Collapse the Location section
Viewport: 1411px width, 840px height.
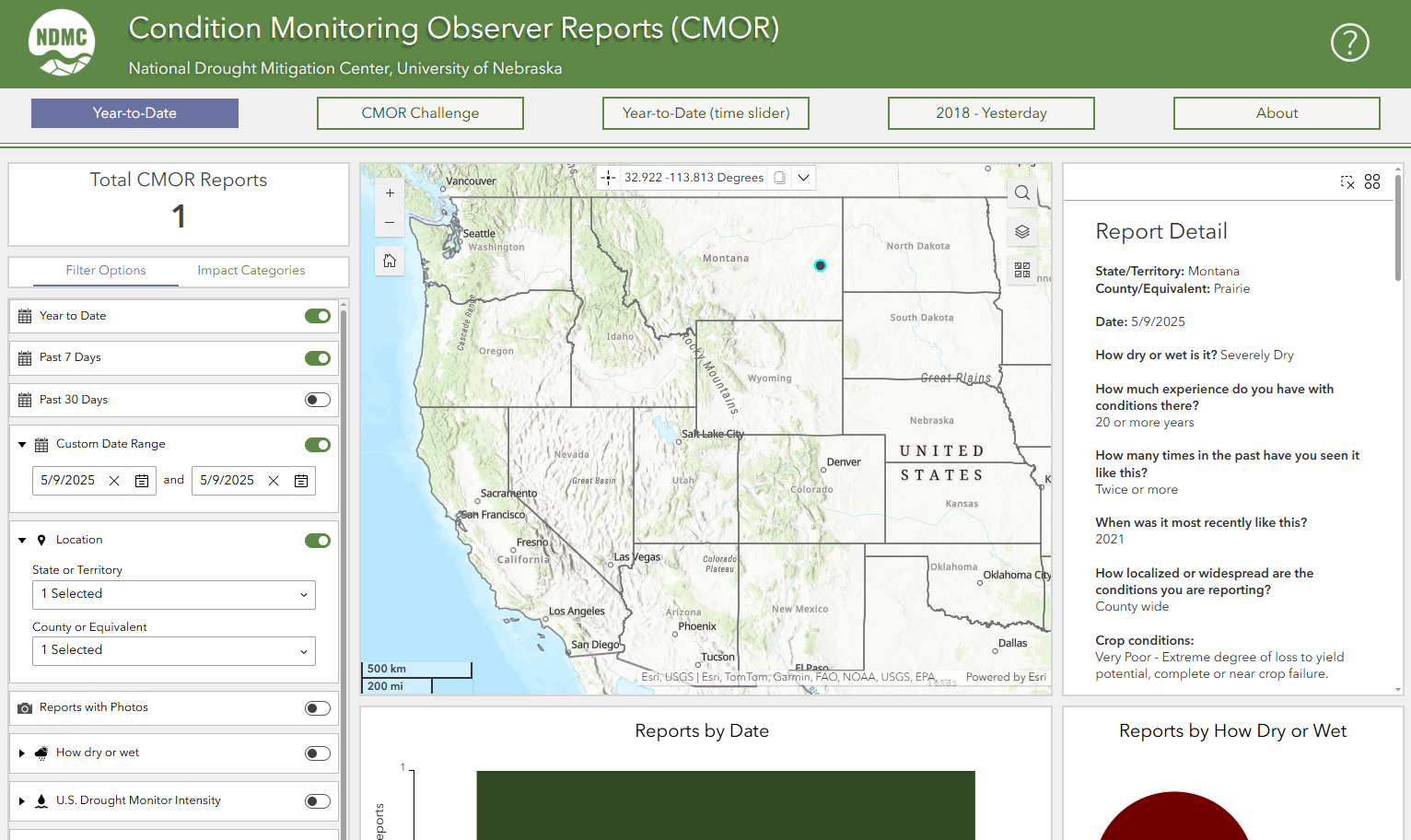[x=22, y=541]
